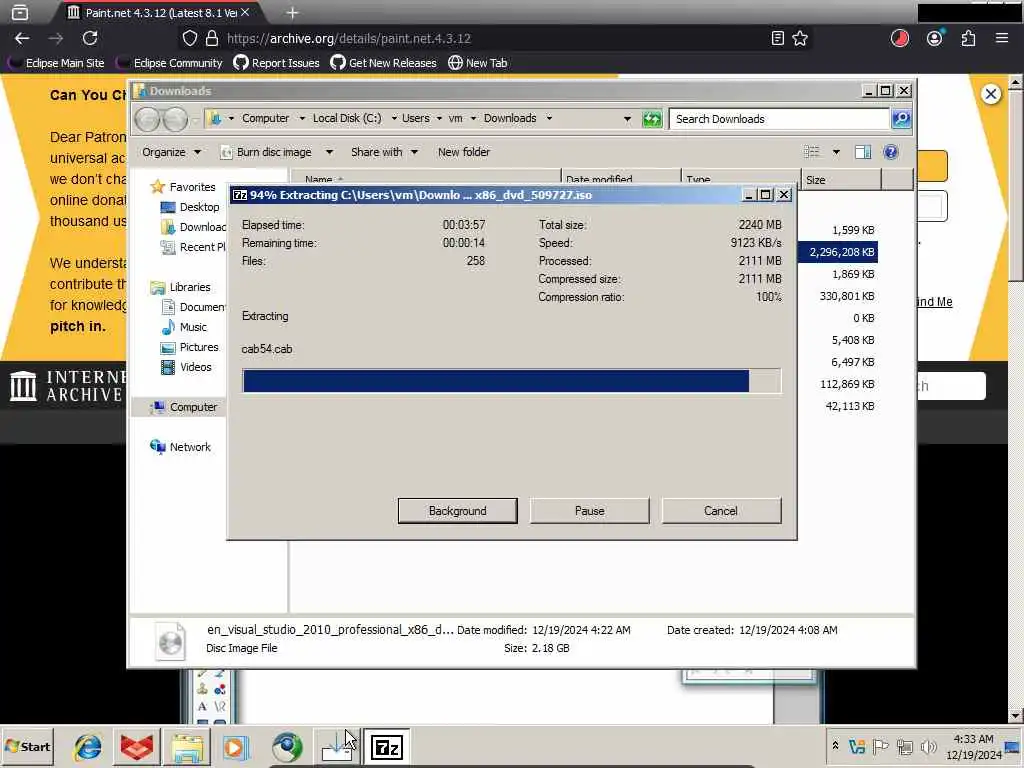This screenshot has height=768, width=1024.
Task: Reload the archive.org page
Action: point(90,39)
